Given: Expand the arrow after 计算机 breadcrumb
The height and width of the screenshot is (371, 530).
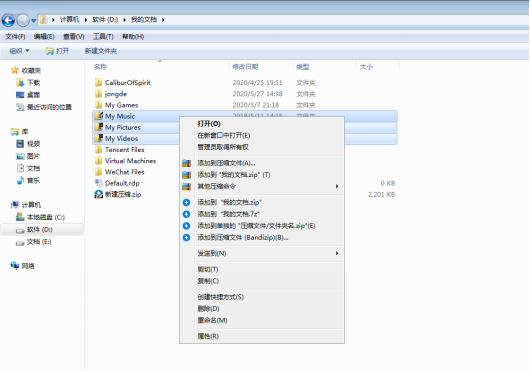Looking at the screenshot, I should tap(86, 20).
